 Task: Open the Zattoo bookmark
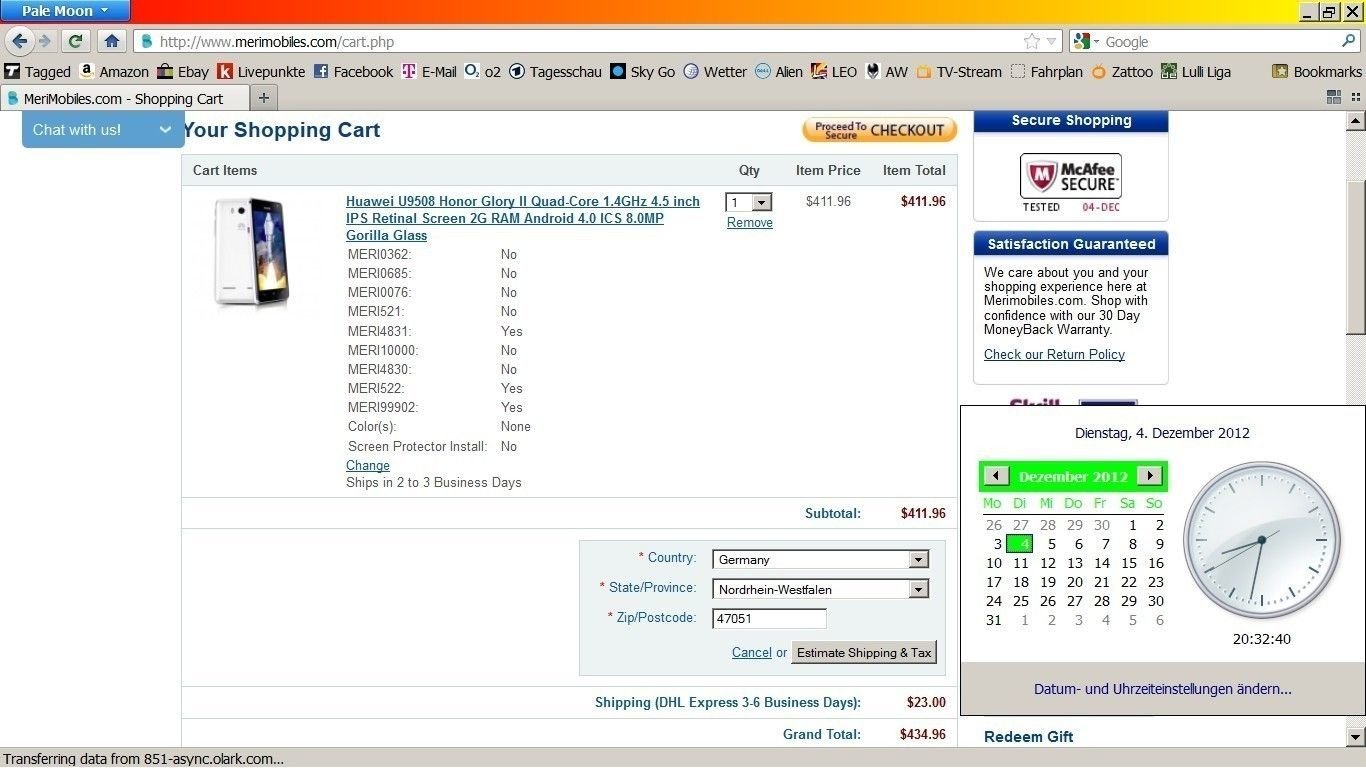(1122, 71)
